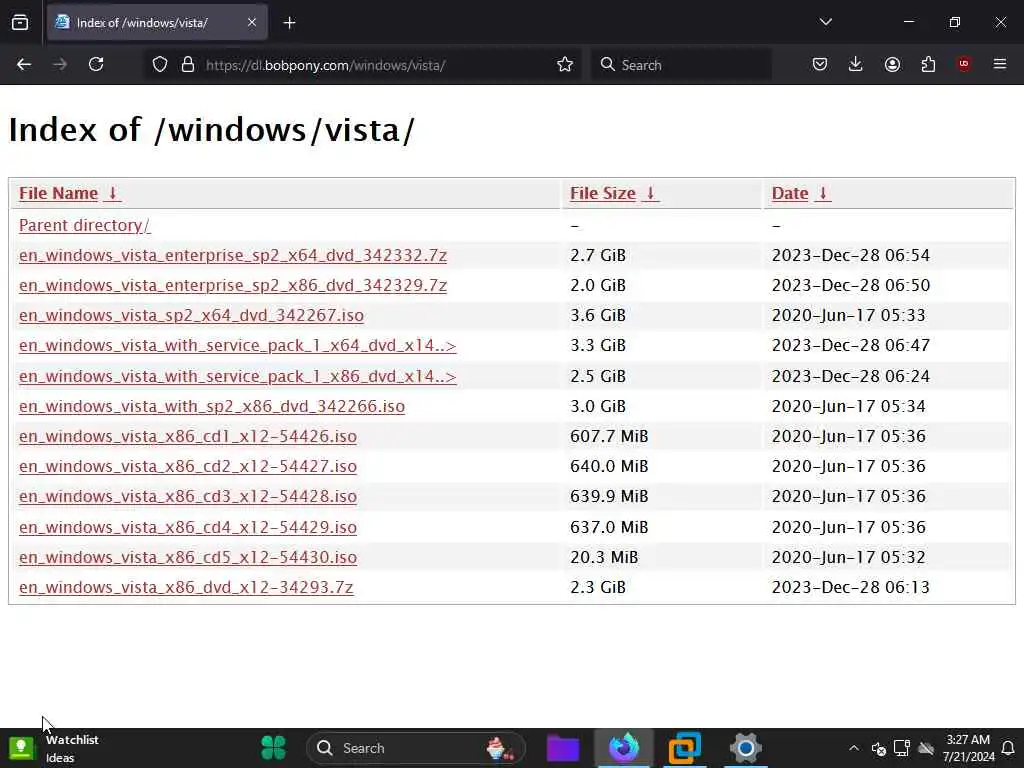This screenshot has height=768, width=1024.
Task: Open File Explorer from taskbar
Action: (x=563, y=748)
